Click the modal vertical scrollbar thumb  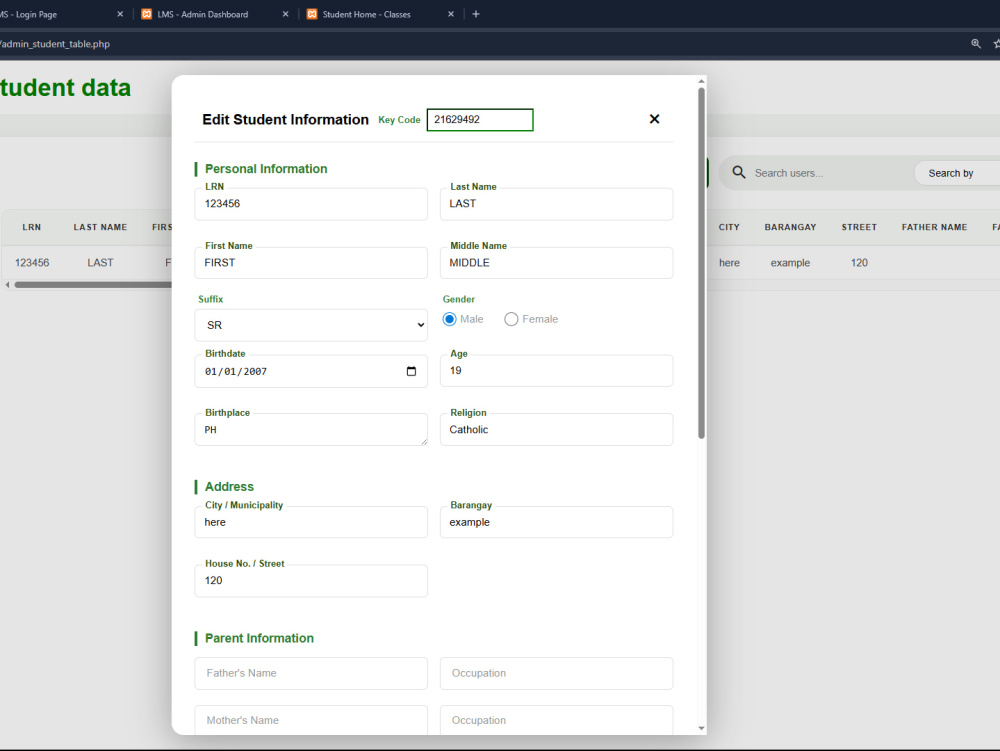click(701, 263)
